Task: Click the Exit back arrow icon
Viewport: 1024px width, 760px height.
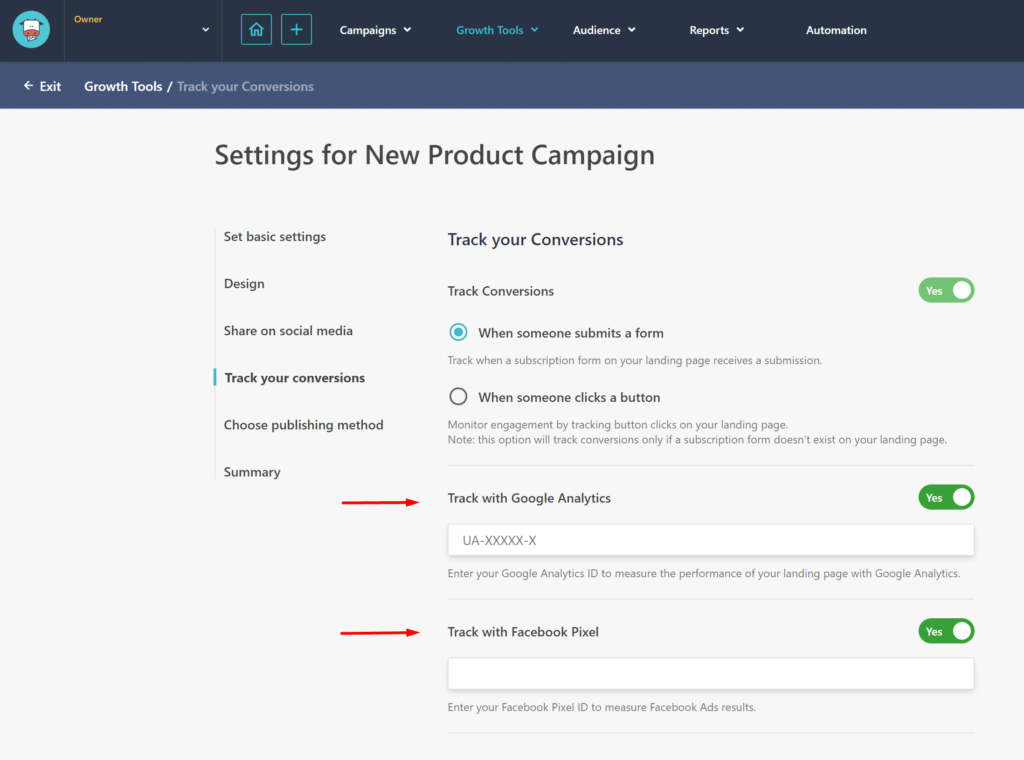Action: point(28,86)
